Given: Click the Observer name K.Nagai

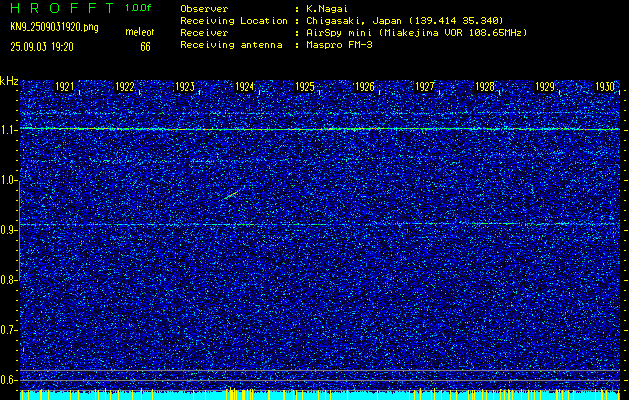Looking at the screenshot, I should (x=328, y=9).
